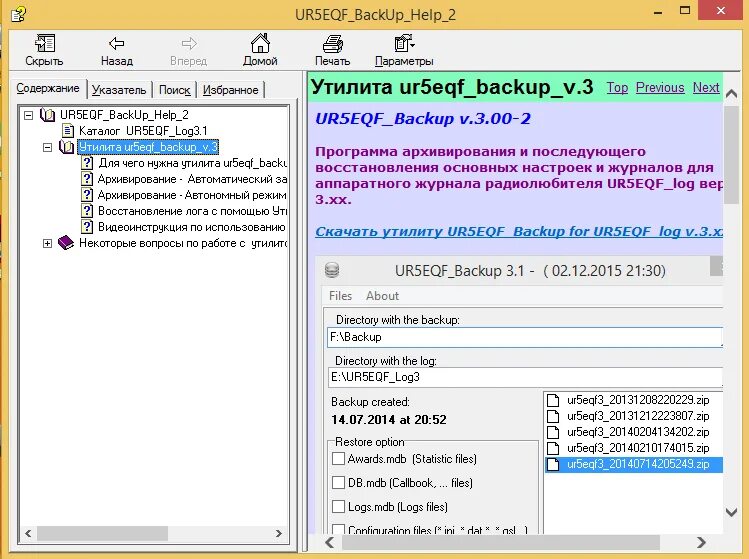Viewport: 749px width, 559px height.
Task: Click the content pane scroll right arrow
Action: coord(701,542)
